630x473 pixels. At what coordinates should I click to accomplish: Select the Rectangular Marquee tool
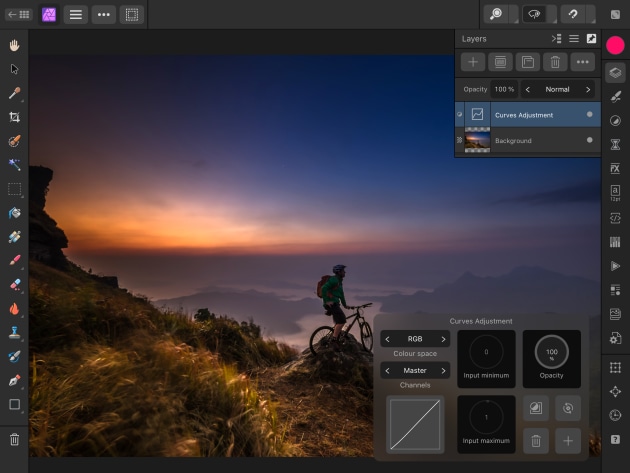[x=14, y=189]
